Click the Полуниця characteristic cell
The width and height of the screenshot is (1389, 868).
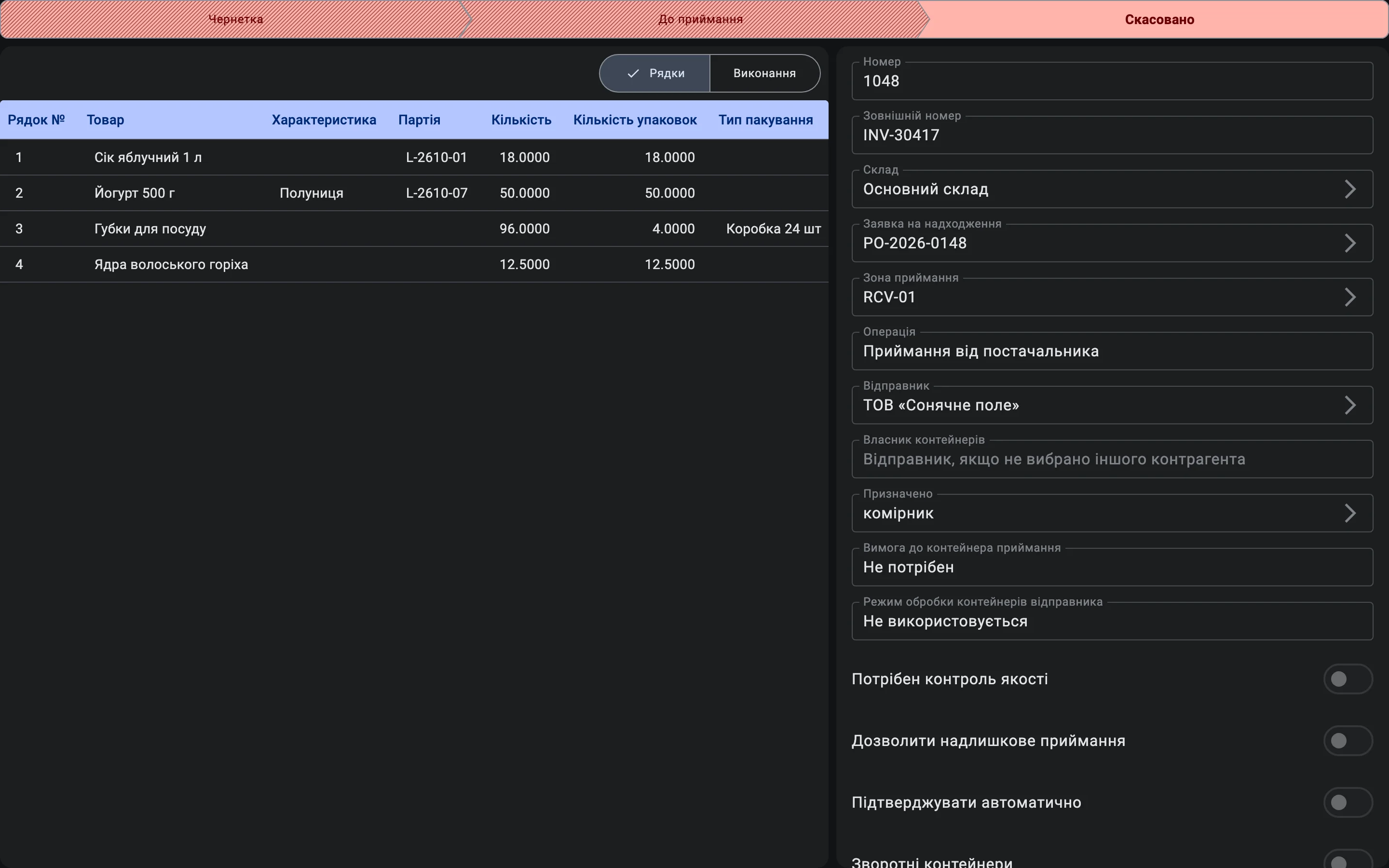point(311,193)
